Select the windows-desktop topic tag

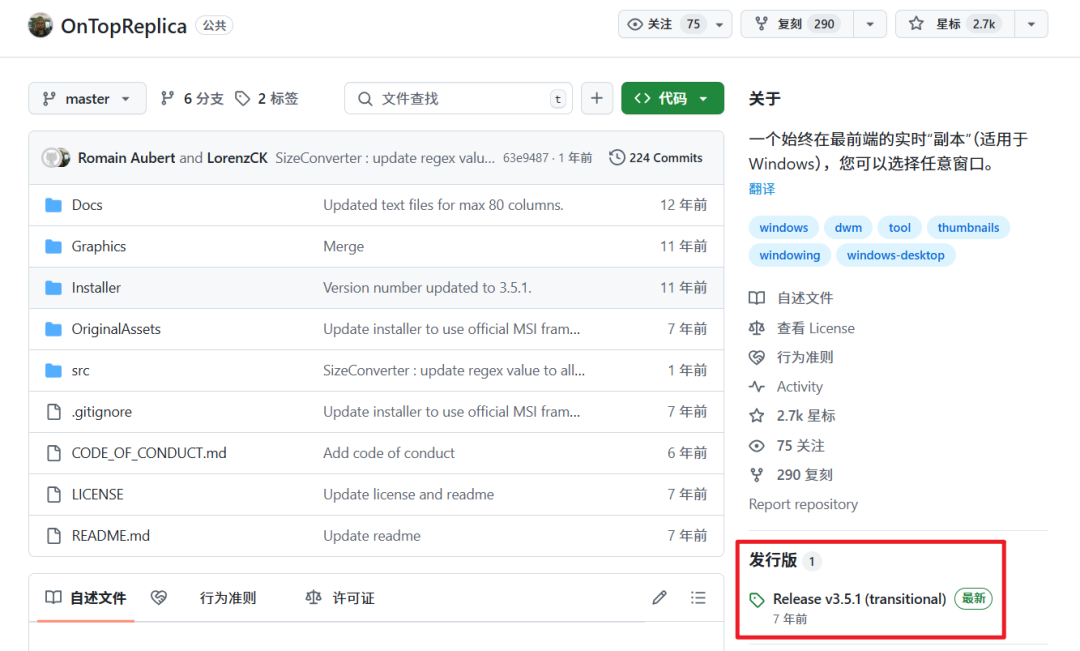coord(895,255)
